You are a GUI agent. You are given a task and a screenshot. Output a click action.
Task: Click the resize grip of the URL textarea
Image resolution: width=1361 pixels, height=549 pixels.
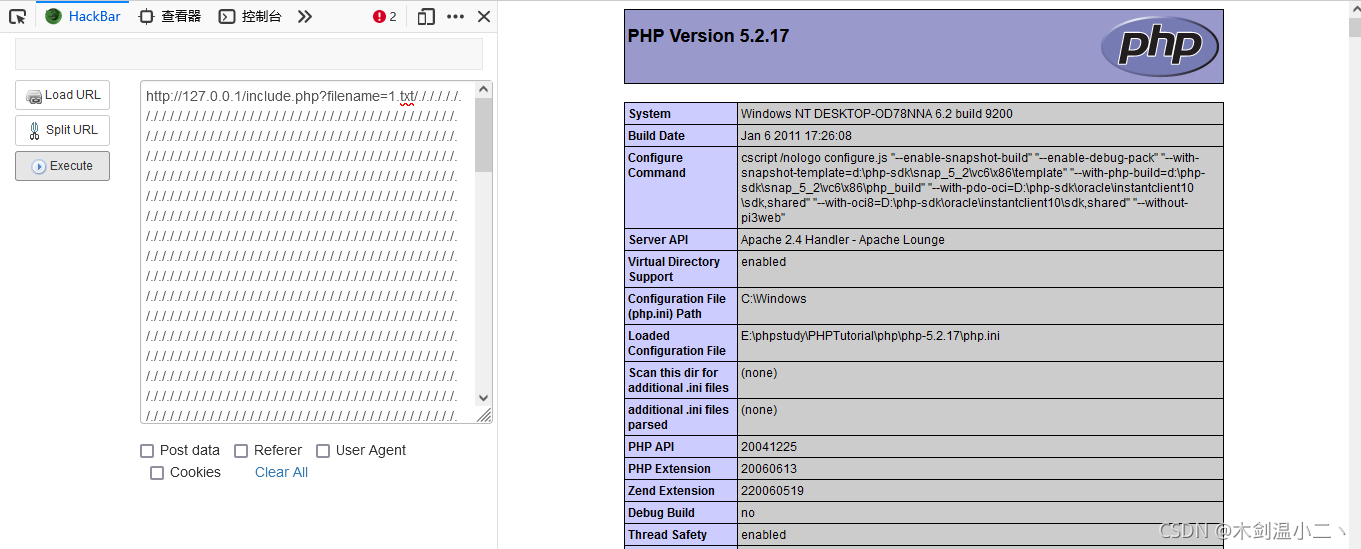[484, 415]
